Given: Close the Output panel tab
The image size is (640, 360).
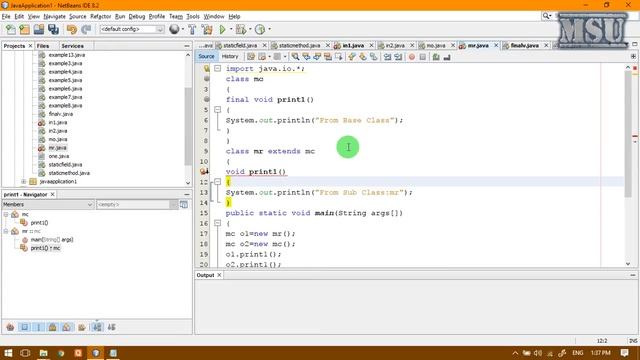Looking at the screenshot, I should [x=219, y=275].
